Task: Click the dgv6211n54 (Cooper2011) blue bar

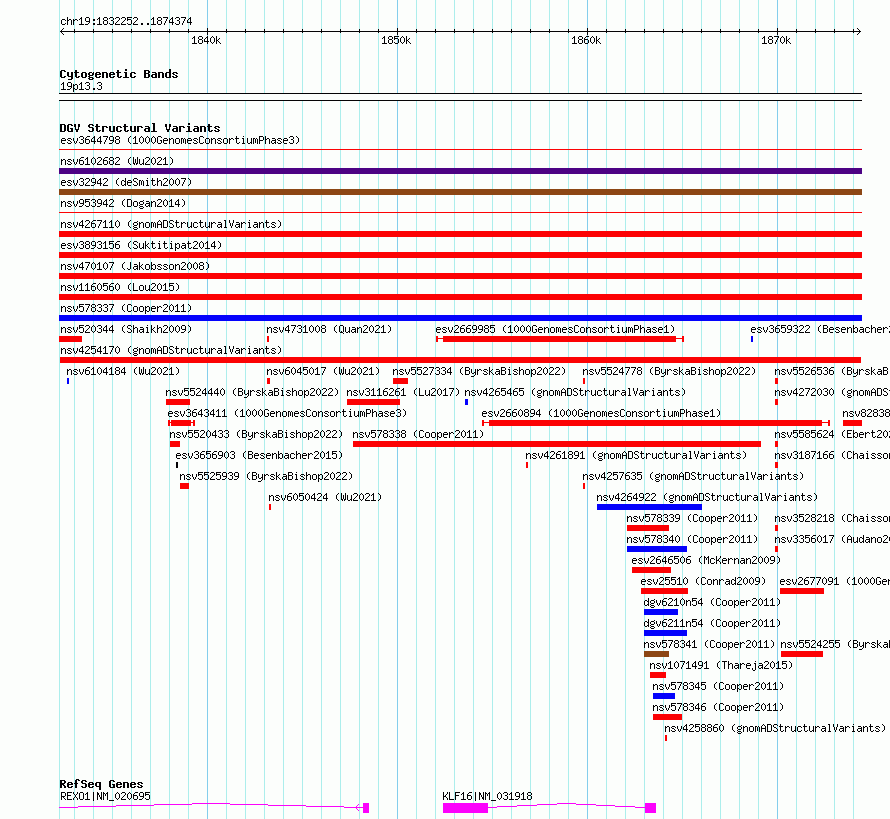Action: pyautogui.click(x=665, y=633)
